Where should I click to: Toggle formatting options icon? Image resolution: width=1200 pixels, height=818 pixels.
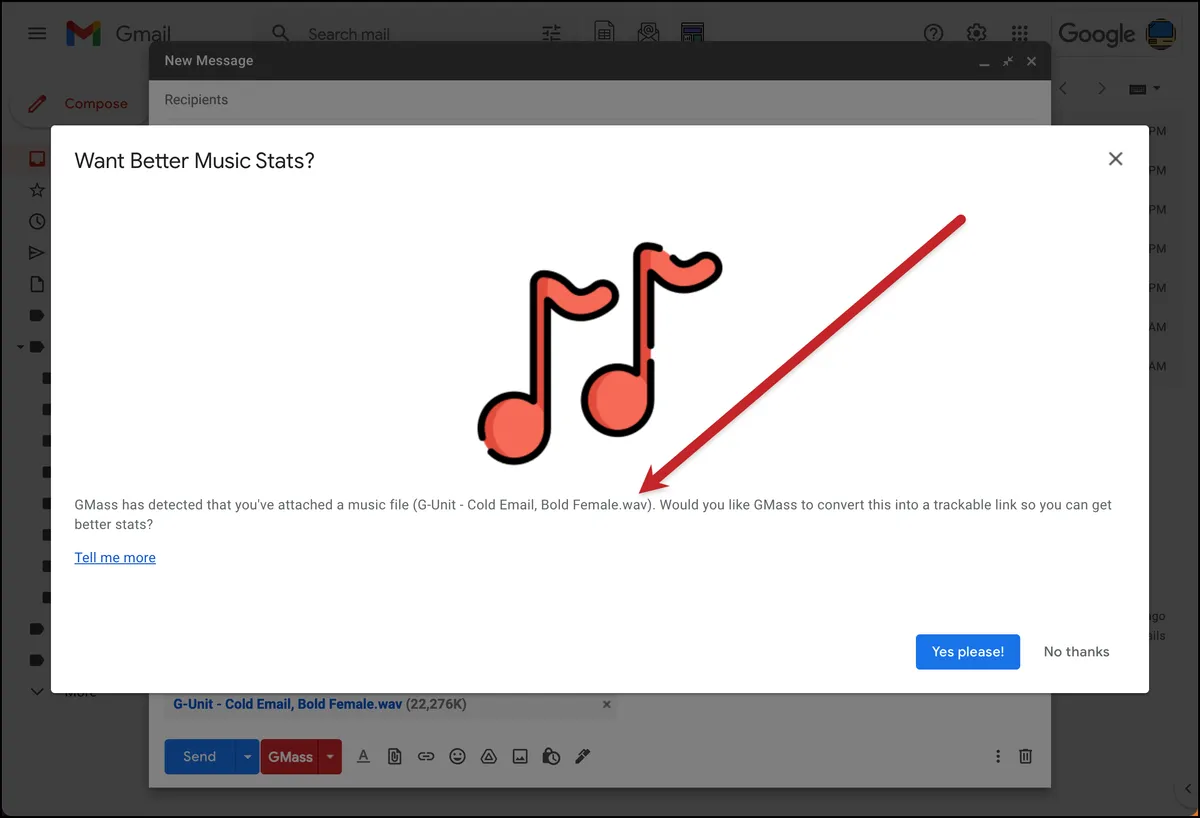point(363,757)
